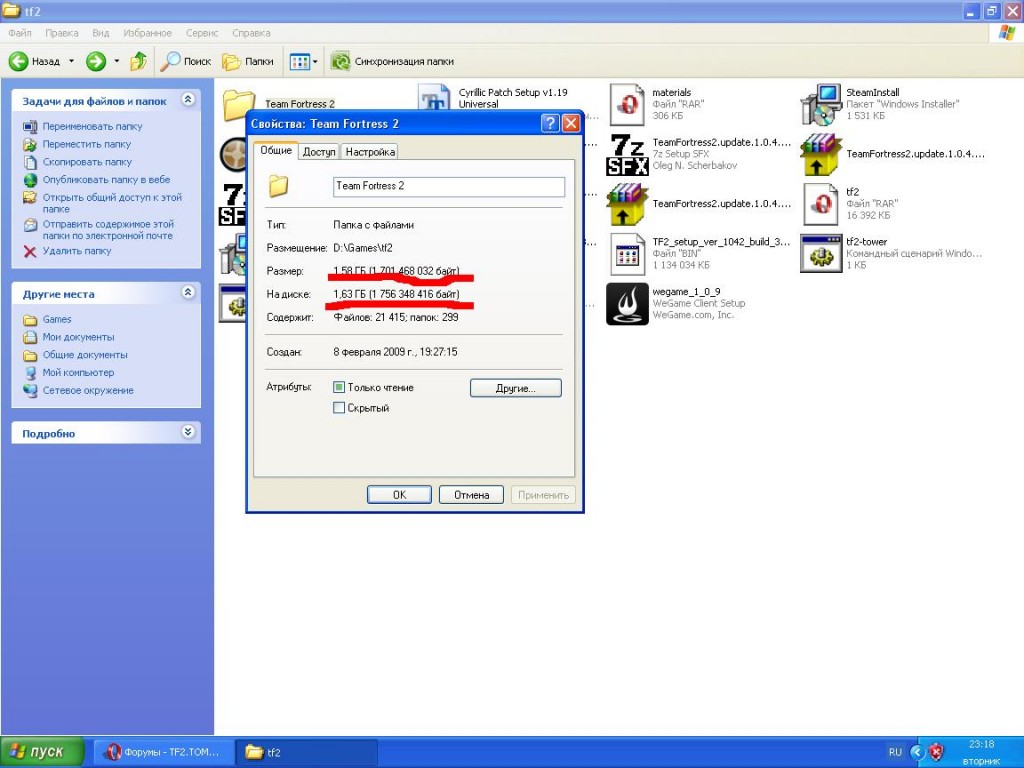
Task: Open Сетевое окружение link
Action: [88, 390]
